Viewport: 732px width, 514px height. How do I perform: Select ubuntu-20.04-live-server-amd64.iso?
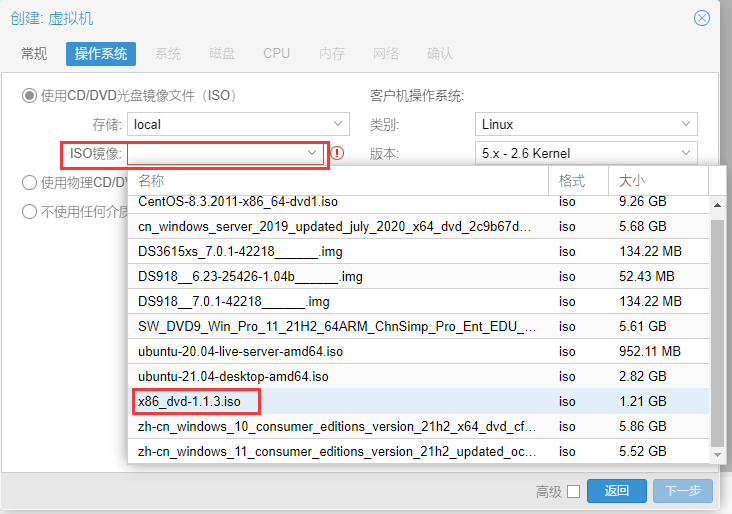click(240, 352)
